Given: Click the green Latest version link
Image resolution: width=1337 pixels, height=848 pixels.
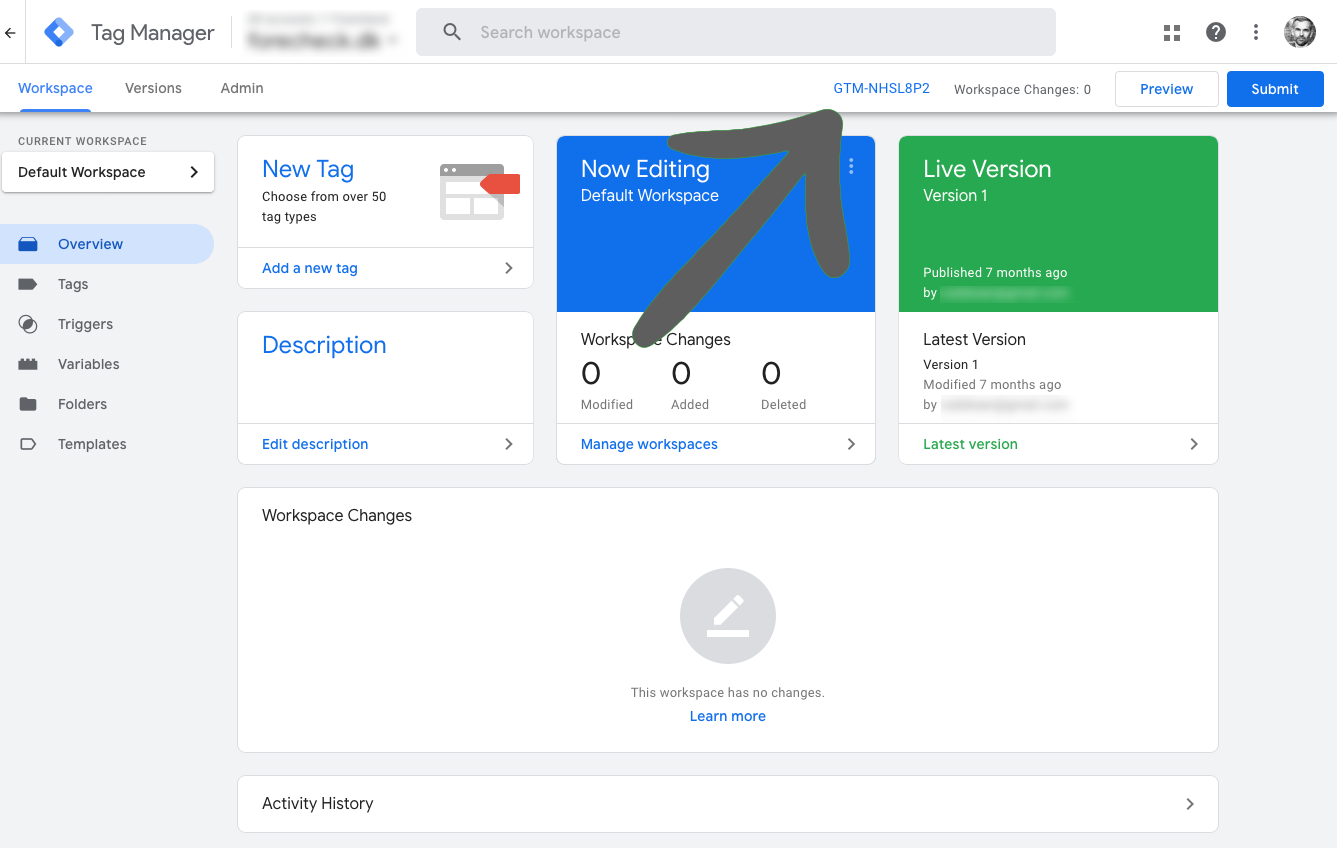Looking at the screenshot, I should point(970,444).
